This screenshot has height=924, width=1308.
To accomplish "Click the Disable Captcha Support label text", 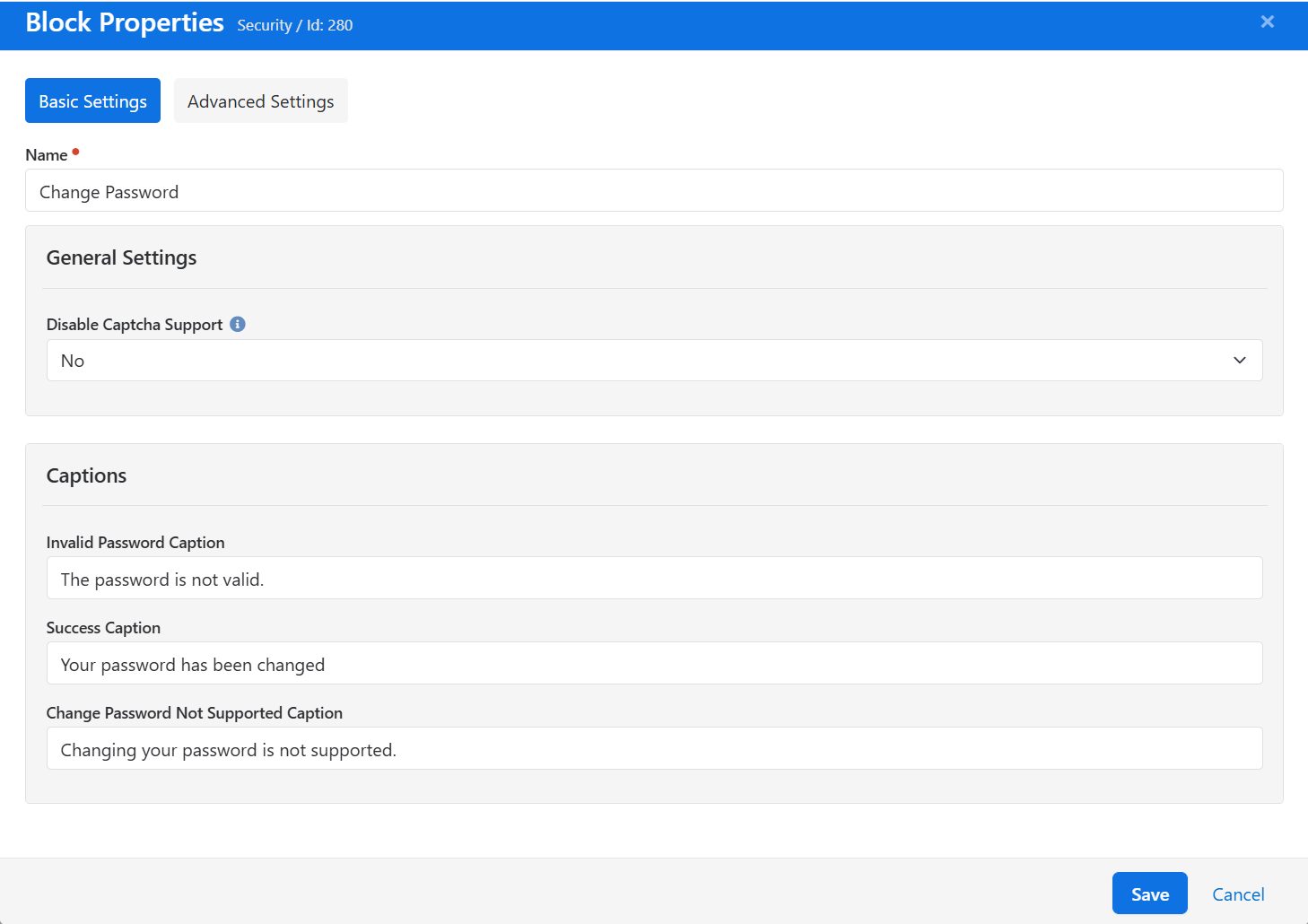I will 135,325.
